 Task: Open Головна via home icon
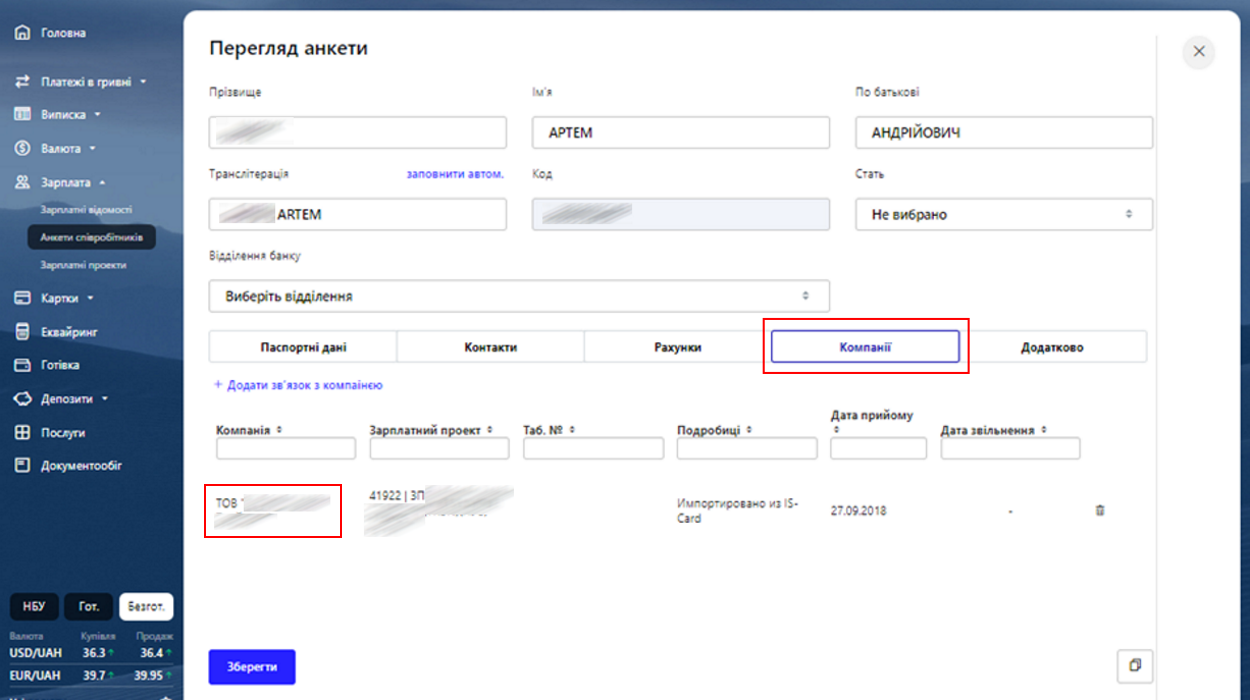point(23,33)
